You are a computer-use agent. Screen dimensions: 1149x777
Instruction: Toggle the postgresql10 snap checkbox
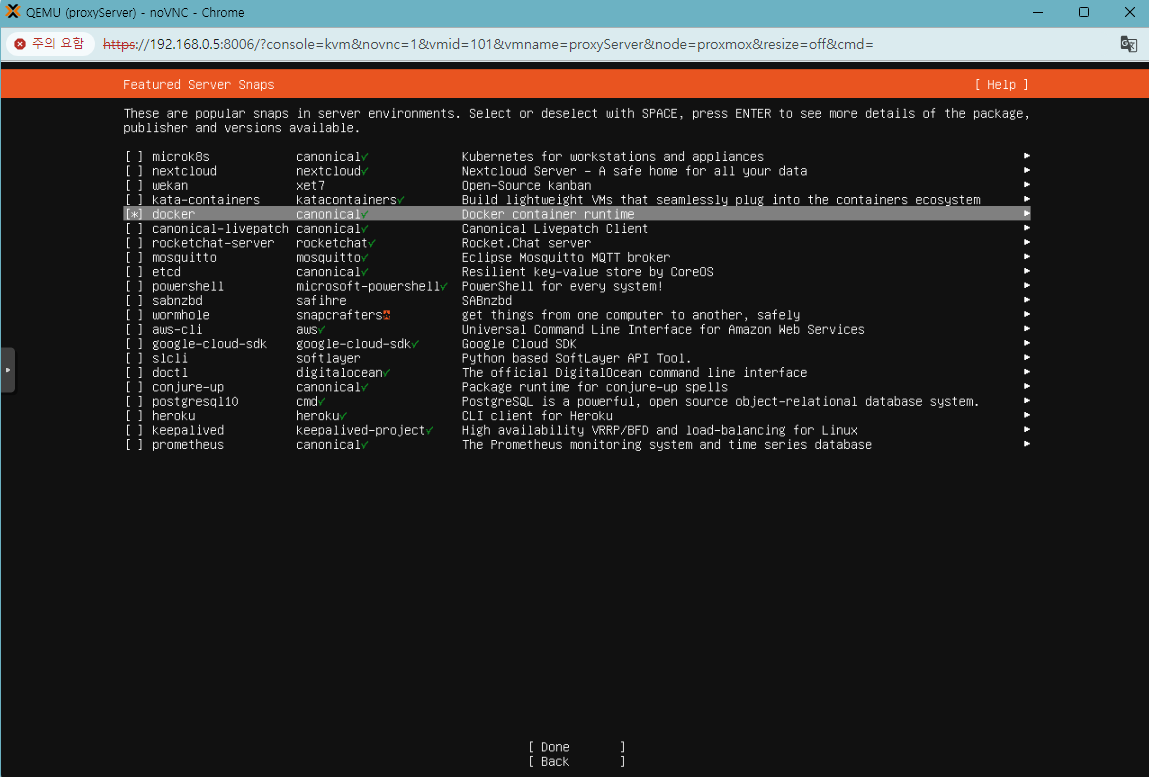click(x=134, y=402)
